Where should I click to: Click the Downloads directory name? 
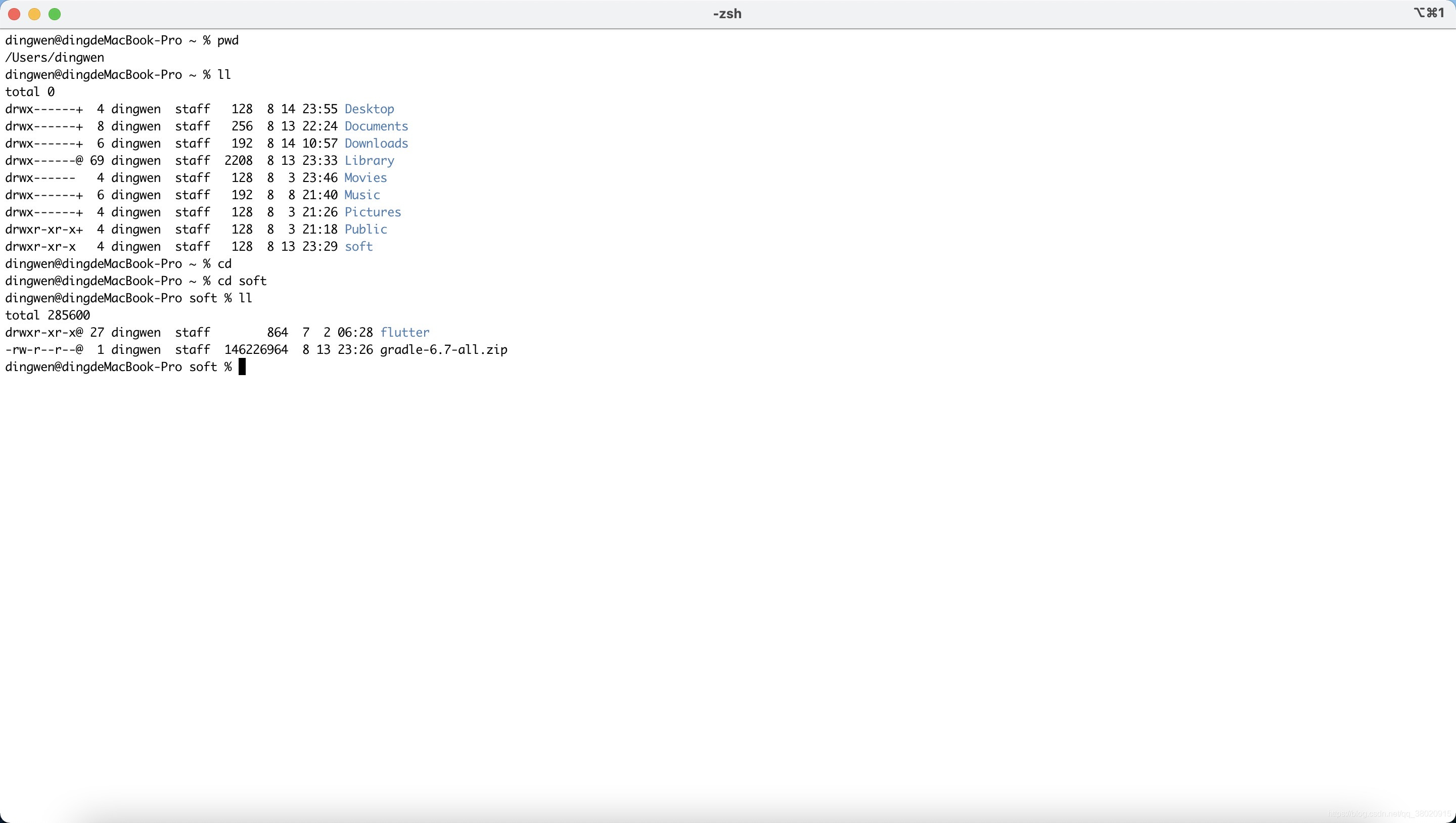coord(377,144)
